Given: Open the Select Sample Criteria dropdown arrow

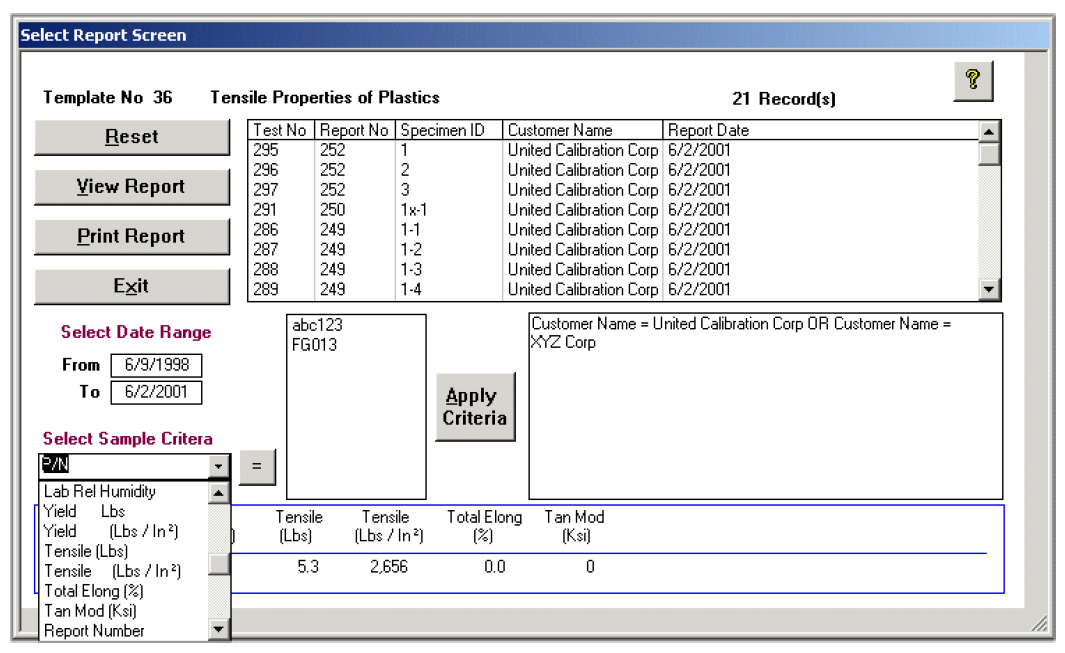Looking at the screenshot, I should coord(218,466).
